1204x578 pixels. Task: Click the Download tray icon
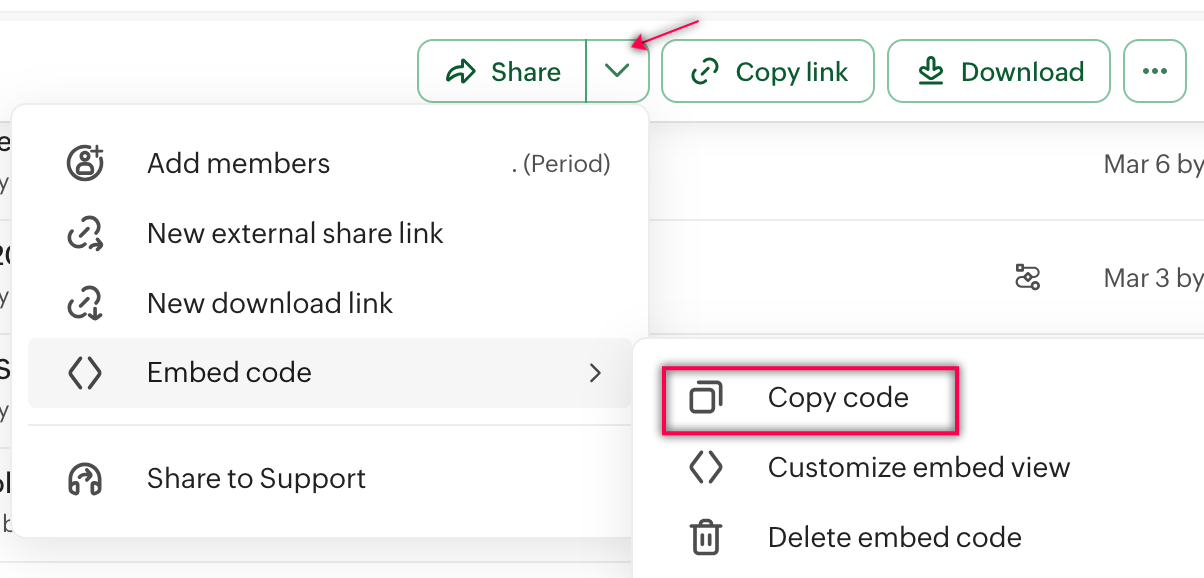pyautogui.click(x=931, y=72)
